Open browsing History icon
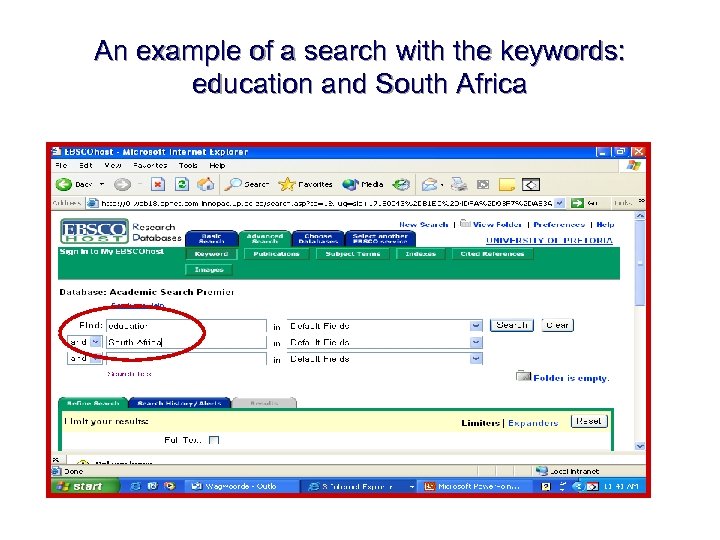 click(x=401, y=185)
